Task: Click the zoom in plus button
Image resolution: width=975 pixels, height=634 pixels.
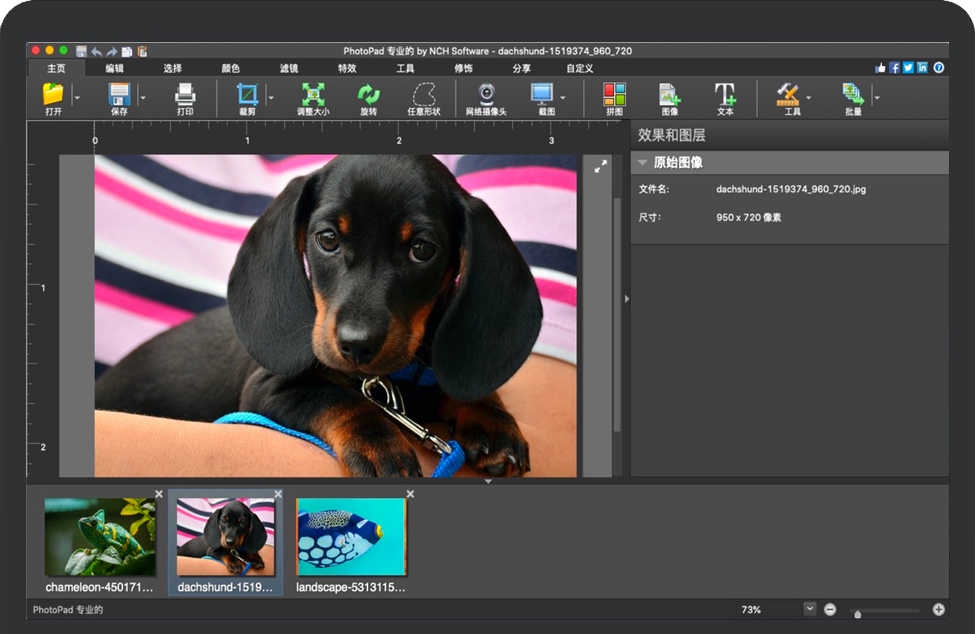Action: tap(938, 609)
